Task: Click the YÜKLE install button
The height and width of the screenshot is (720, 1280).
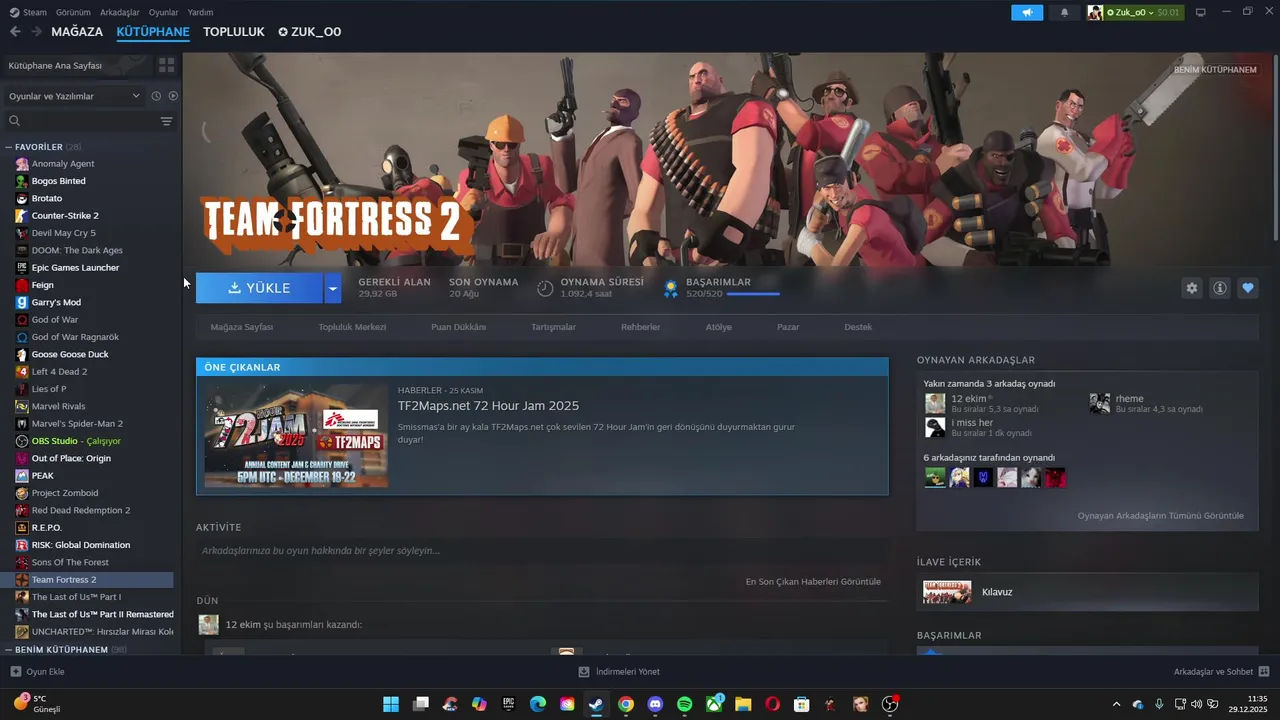Action: tap(259, 288)
